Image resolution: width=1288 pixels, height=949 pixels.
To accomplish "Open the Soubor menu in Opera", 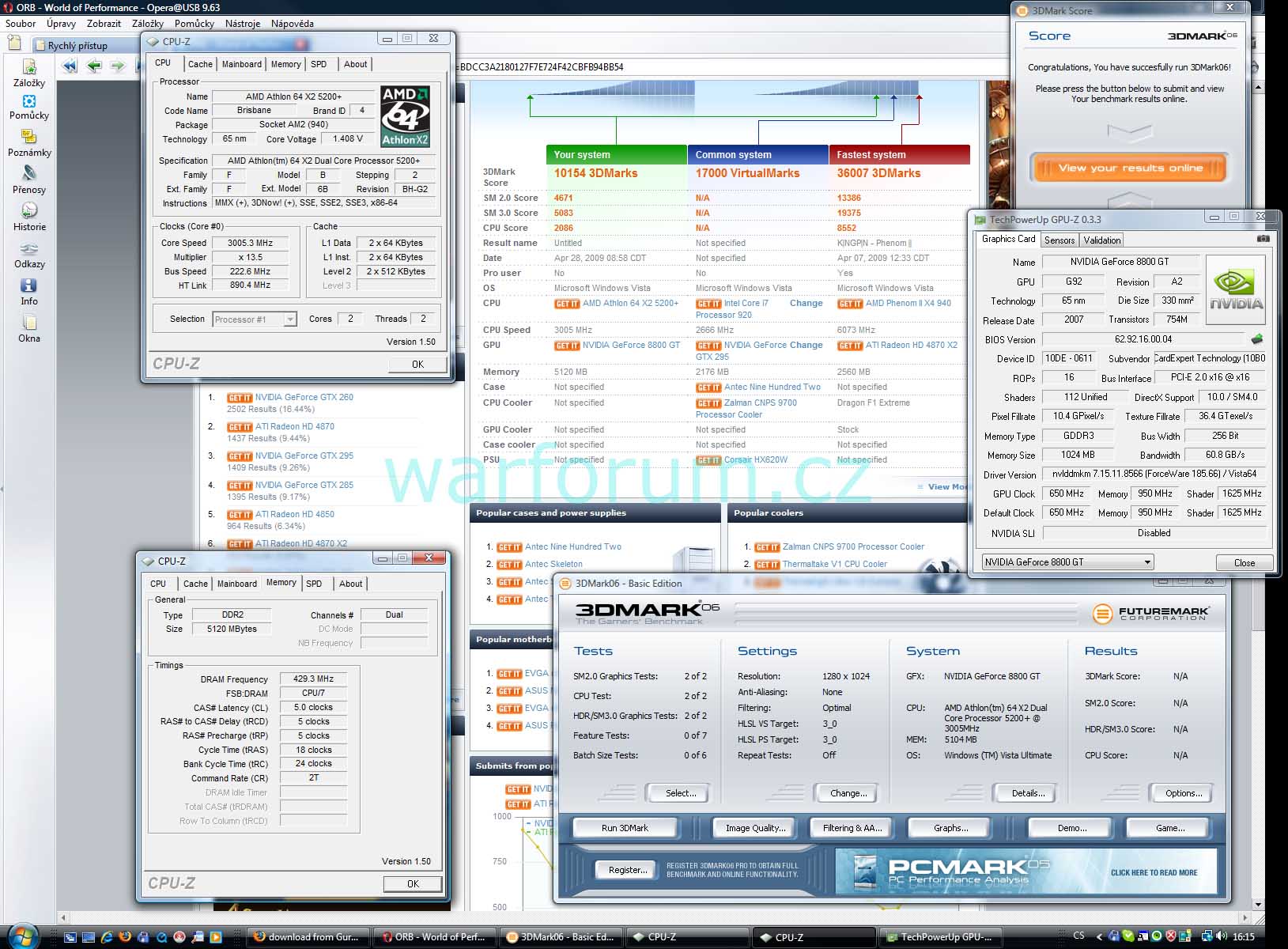I will tap(21, 24).
